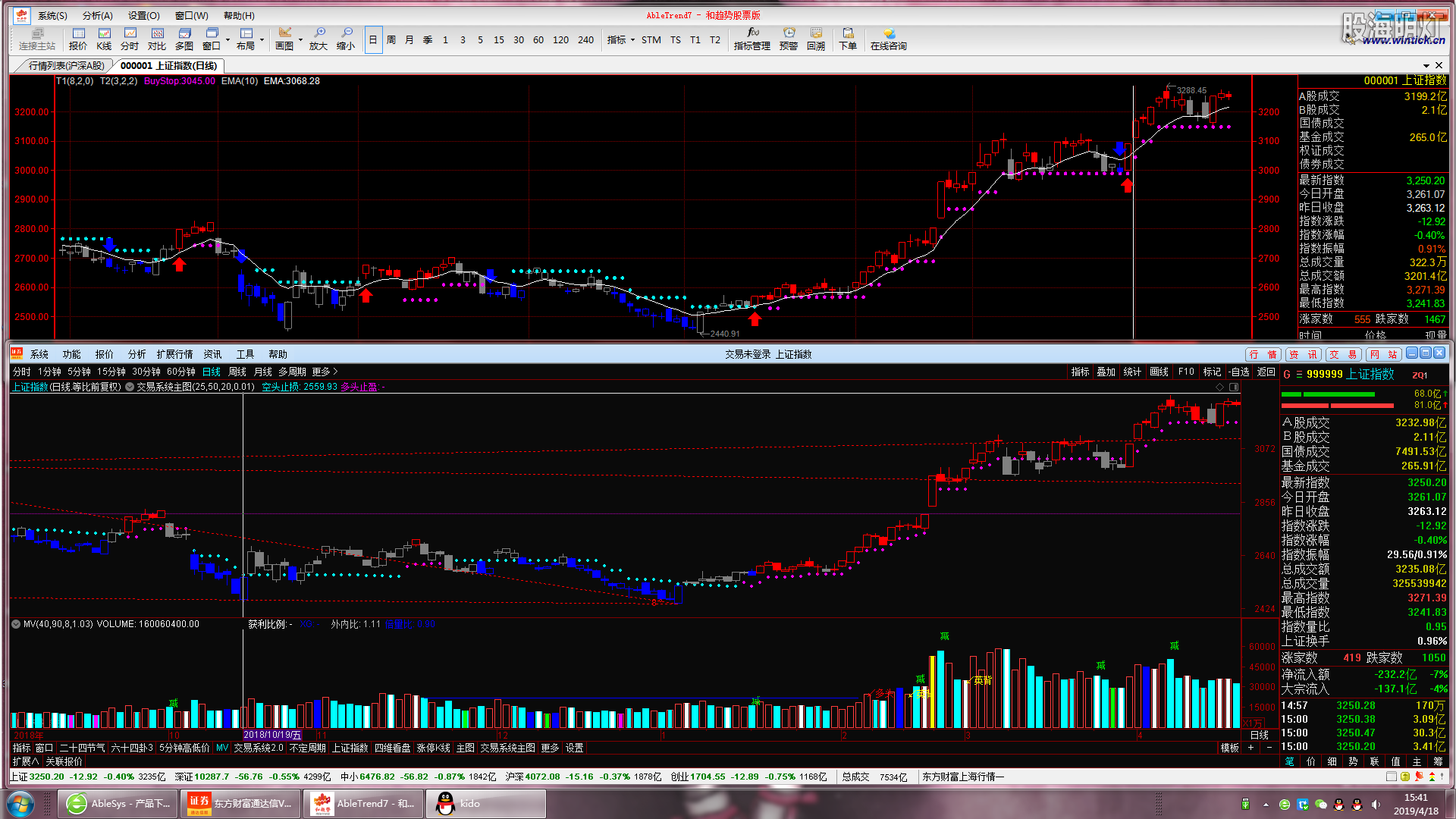Open the 预警 alert clock icon
The width and height of the screenshot is (1456, 819).
pyautogui.click(x=789, y=39)
